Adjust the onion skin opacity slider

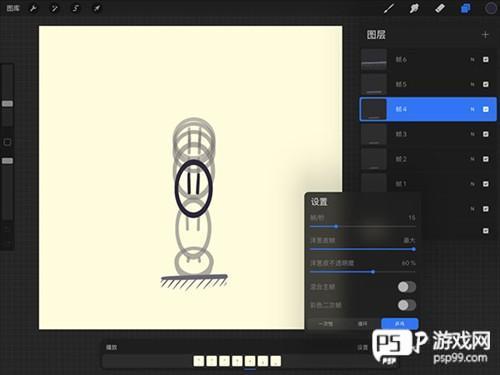[362, 272]
